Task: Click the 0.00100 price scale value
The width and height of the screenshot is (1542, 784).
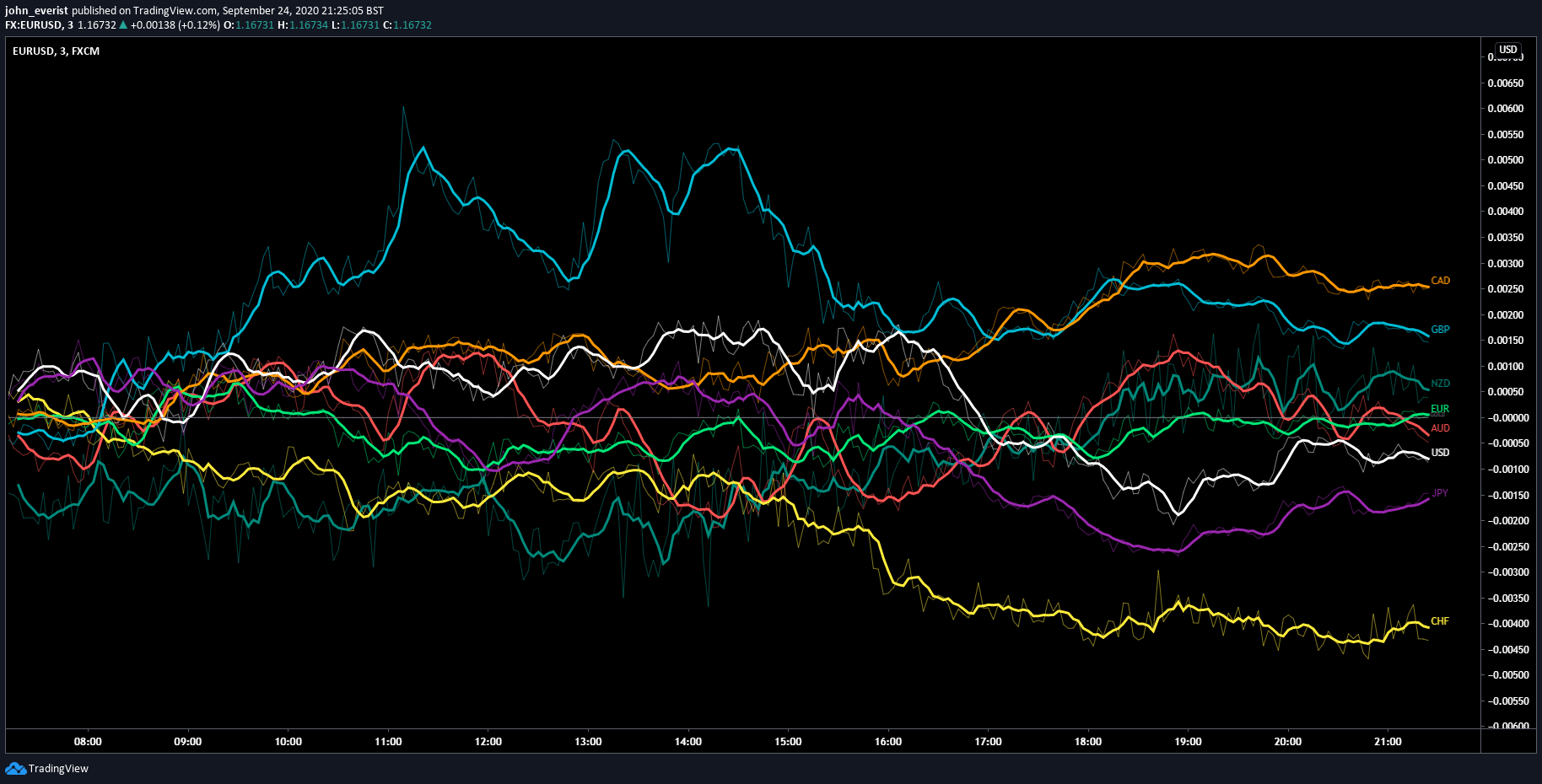Action: [1506, 367]
